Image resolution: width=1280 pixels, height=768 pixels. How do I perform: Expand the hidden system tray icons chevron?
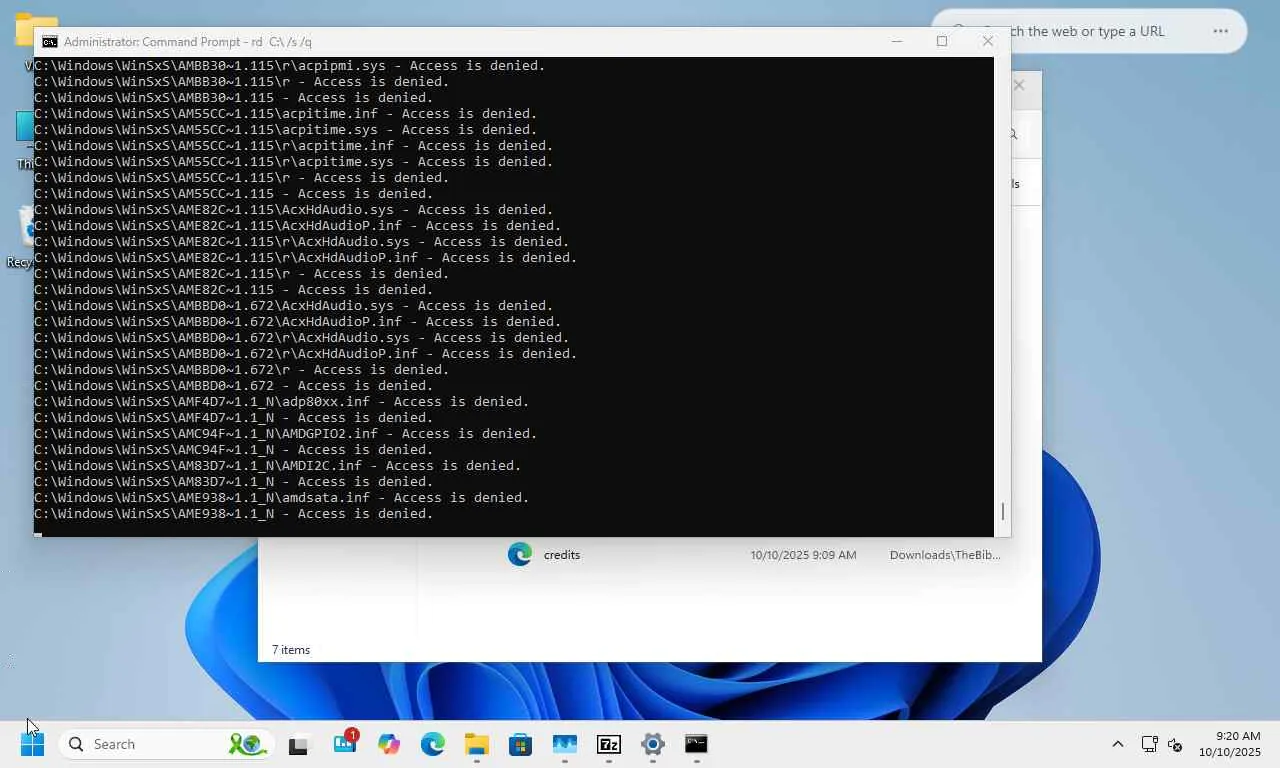click(1118, 744)
